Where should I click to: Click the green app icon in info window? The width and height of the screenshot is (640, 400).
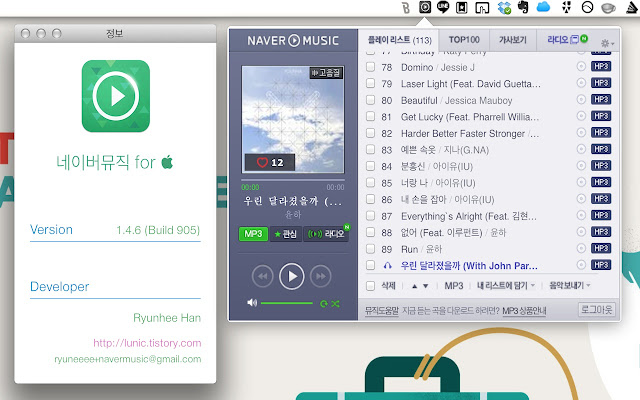[116, 96]
